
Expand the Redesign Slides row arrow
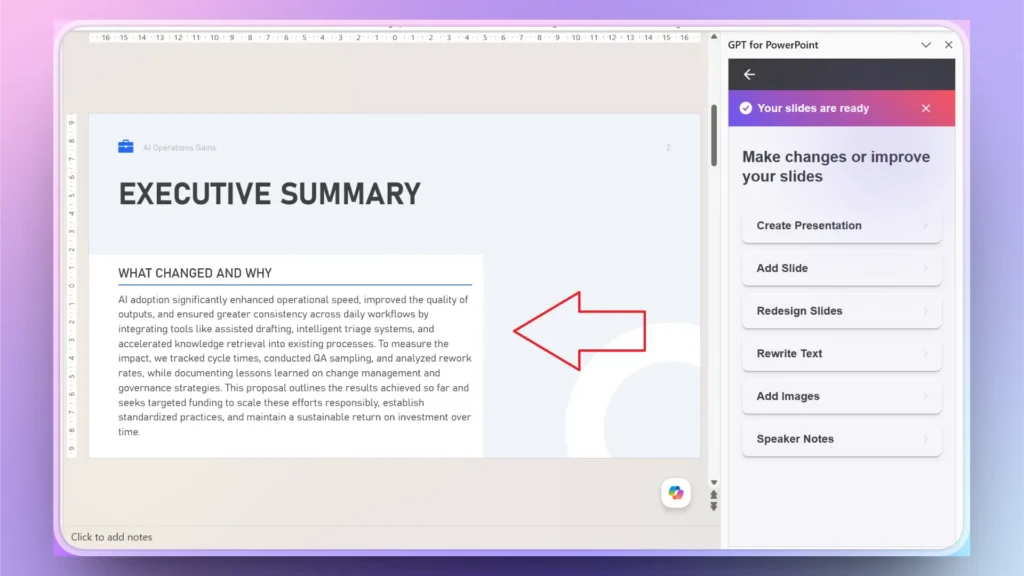[925, 311]
